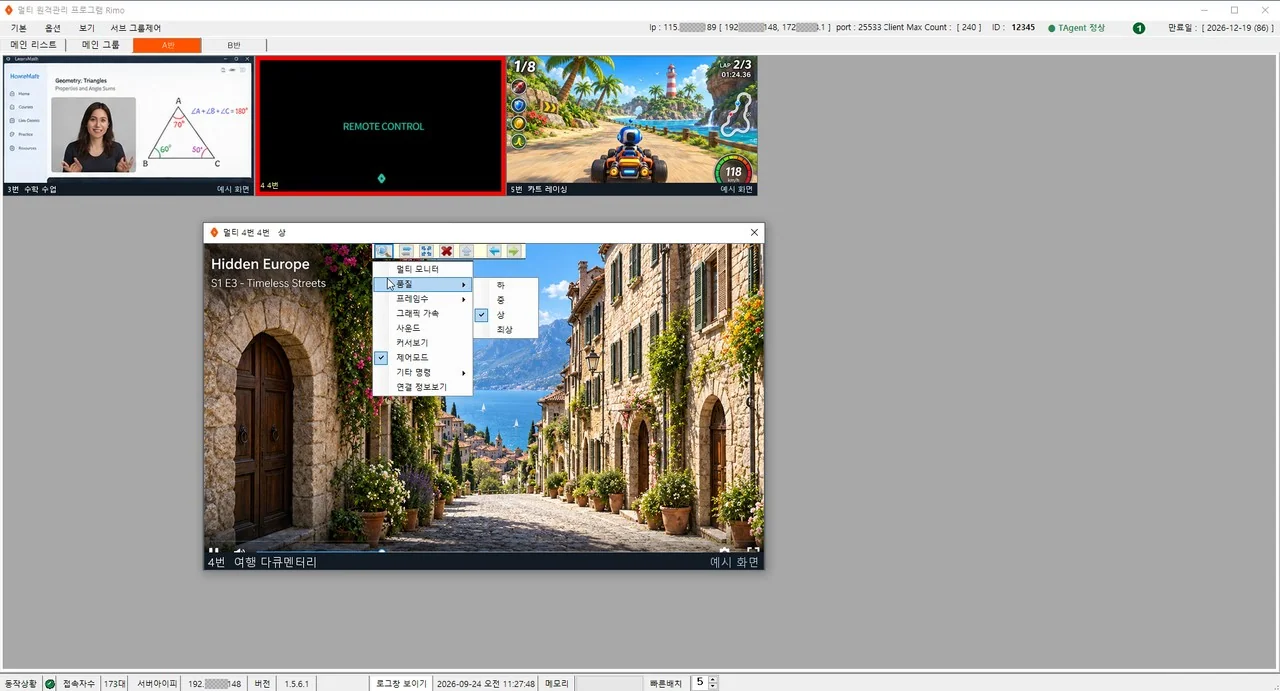Open the 4번 REMOTE CONTROL thumbnail

(x=380, y=125)
